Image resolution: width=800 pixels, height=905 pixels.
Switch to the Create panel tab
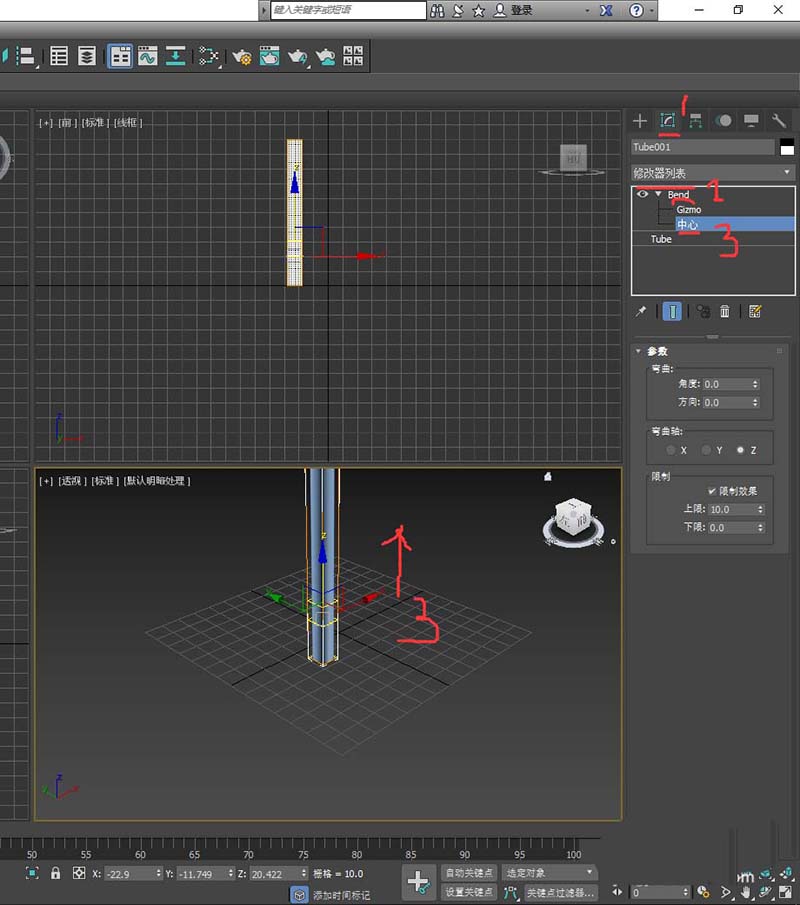coord(640,121)
